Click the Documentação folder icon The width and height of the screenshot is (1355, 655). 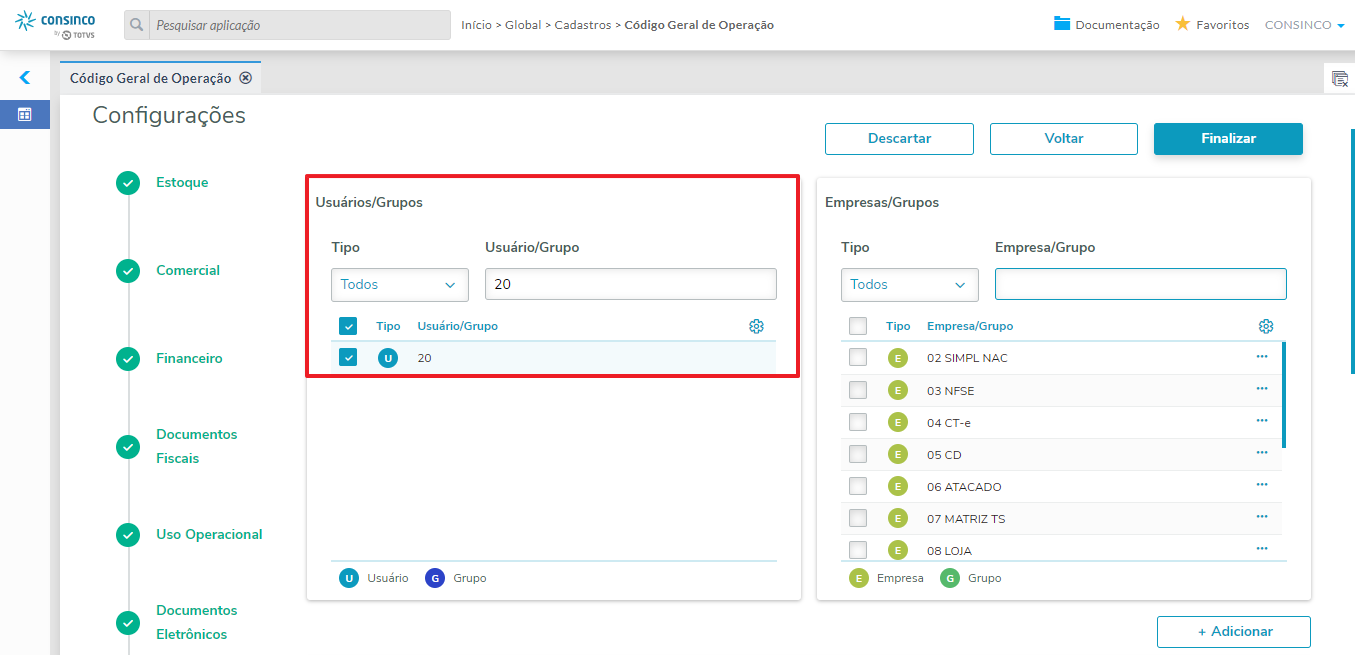1062,24
